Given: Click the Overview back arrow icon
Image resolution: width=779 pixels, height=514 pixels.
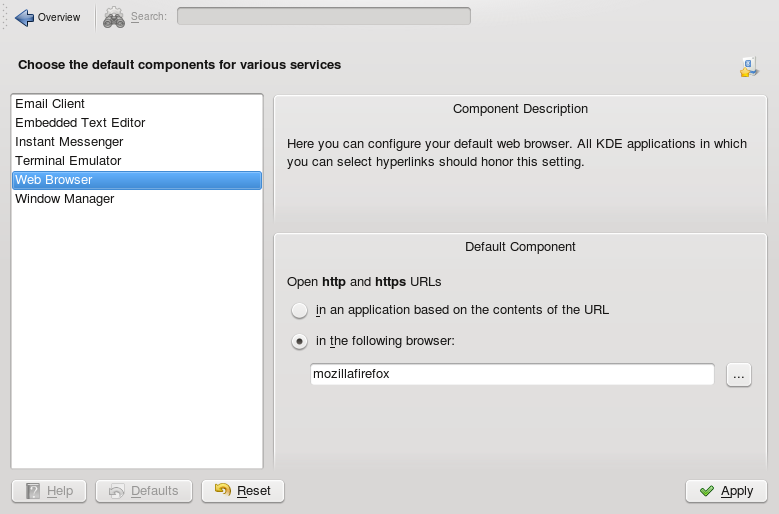Looking at the screenshot, I should [x=24, y=17].
